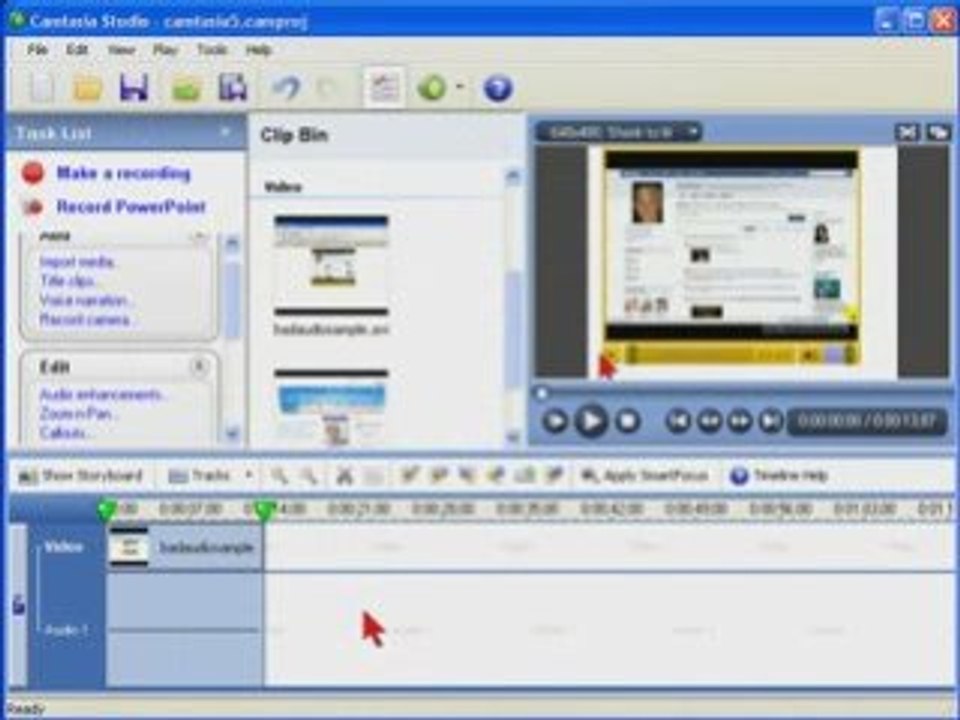Undo the last action
Screen dimensions: 960x720
pos(285,88)
